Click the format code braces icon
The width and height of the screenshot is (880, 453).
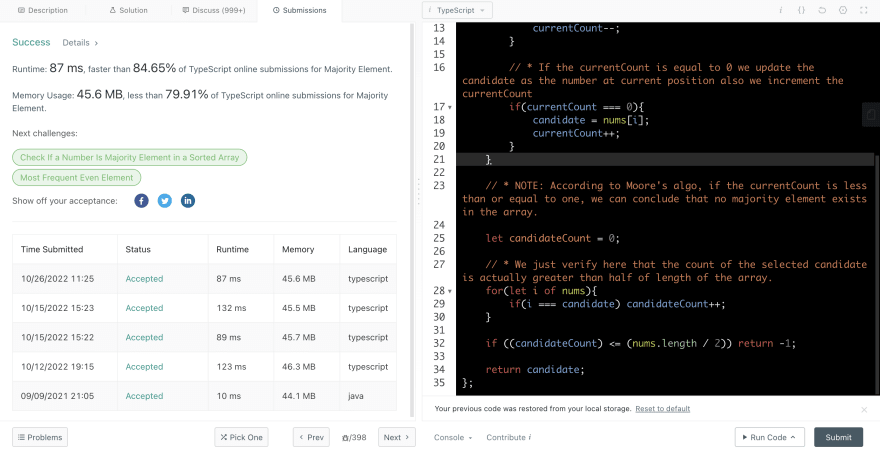(x=801, y=10)
